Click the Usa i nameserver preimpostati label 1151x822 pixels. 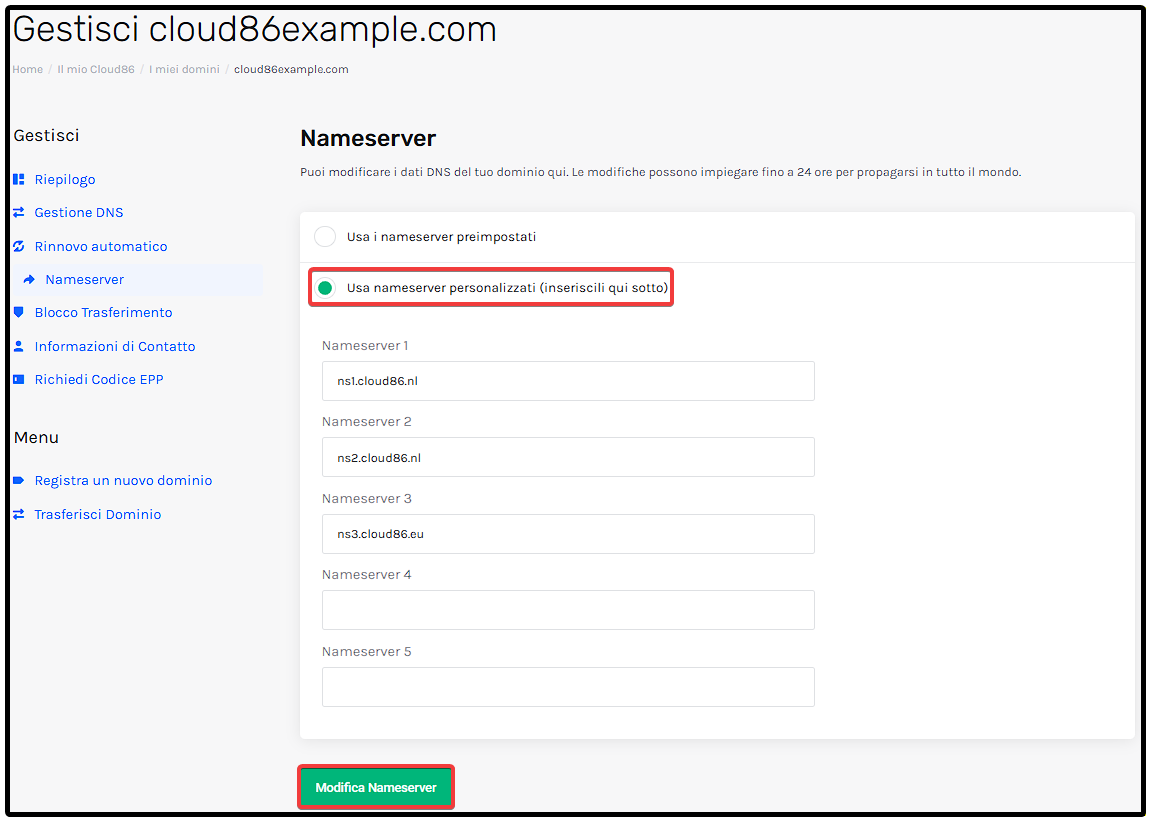point(441,237)
